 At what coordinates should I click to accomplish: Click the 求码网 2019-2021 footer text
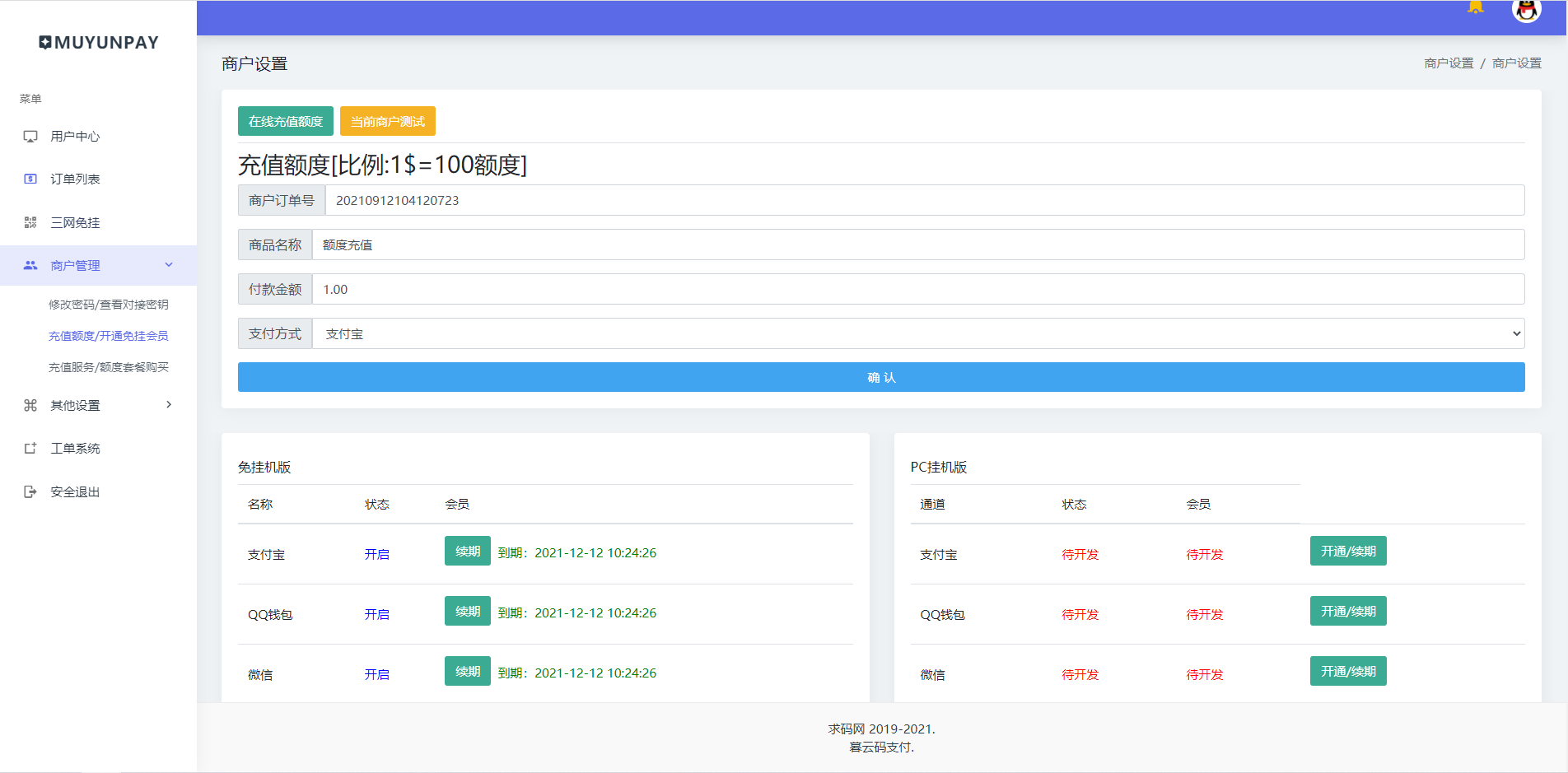[881, 729]
